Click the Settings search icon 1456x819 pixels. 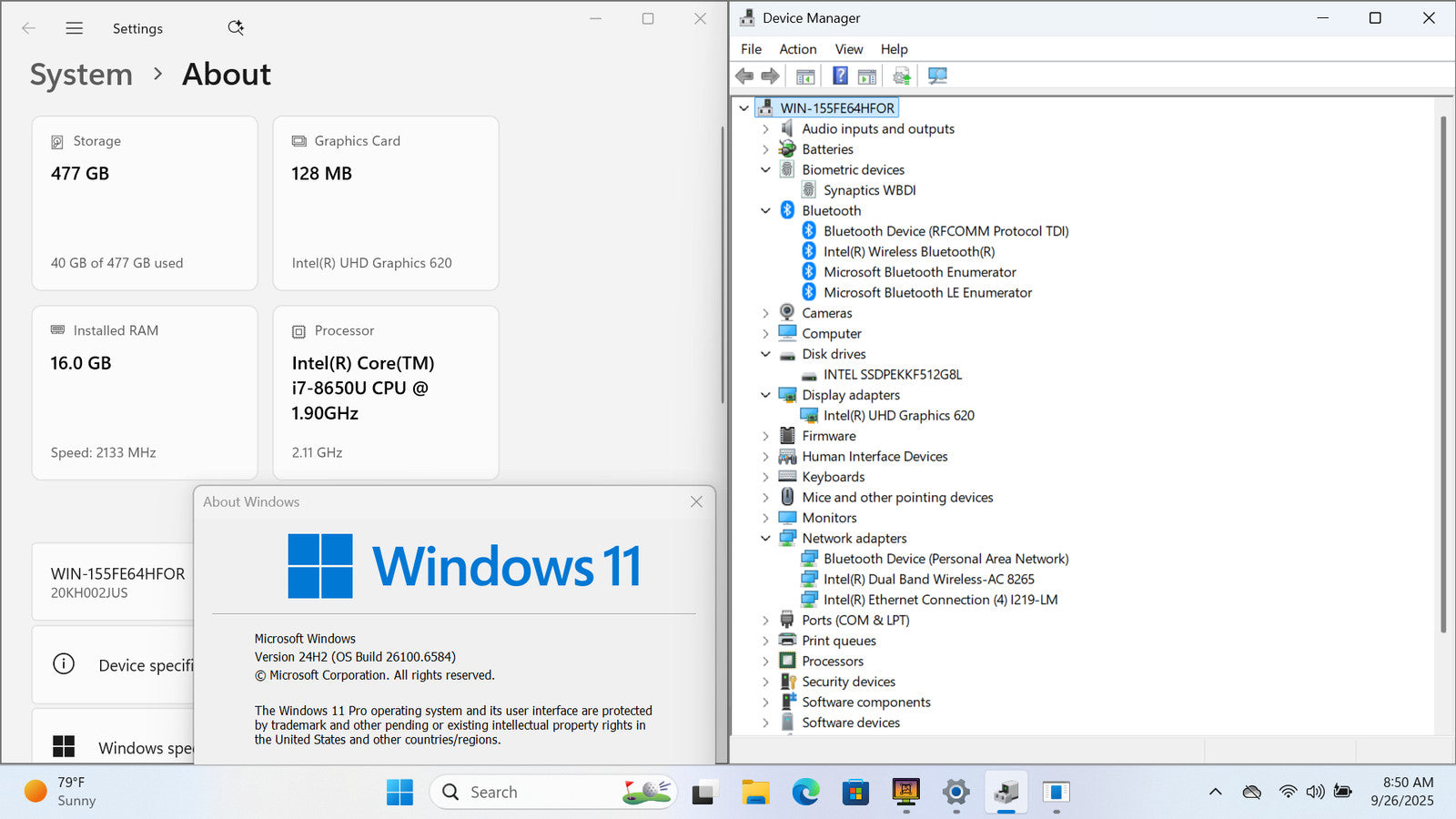tap(236, 27)
